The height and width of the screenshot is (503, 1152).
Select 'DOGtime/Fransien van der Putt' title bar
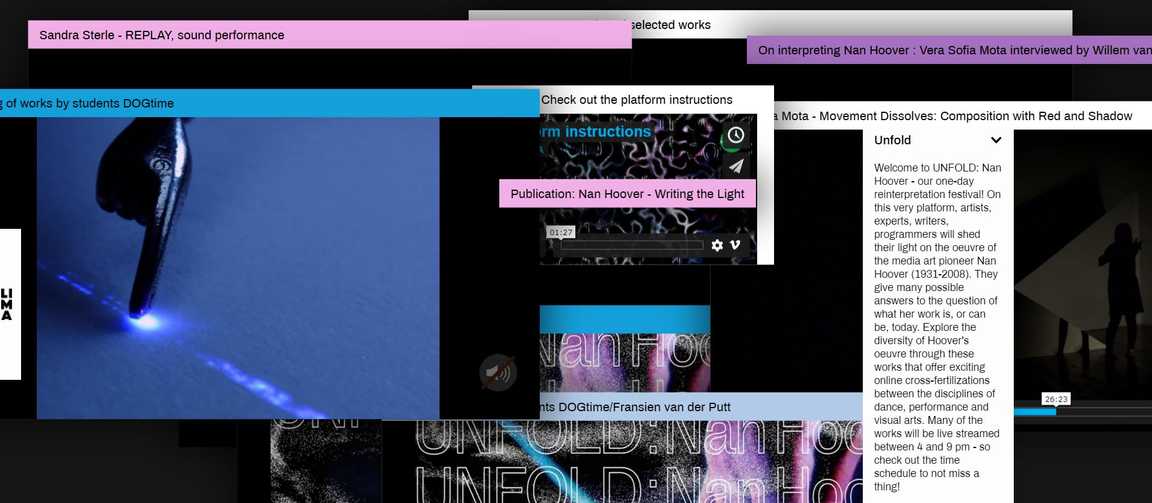[701, 407]
